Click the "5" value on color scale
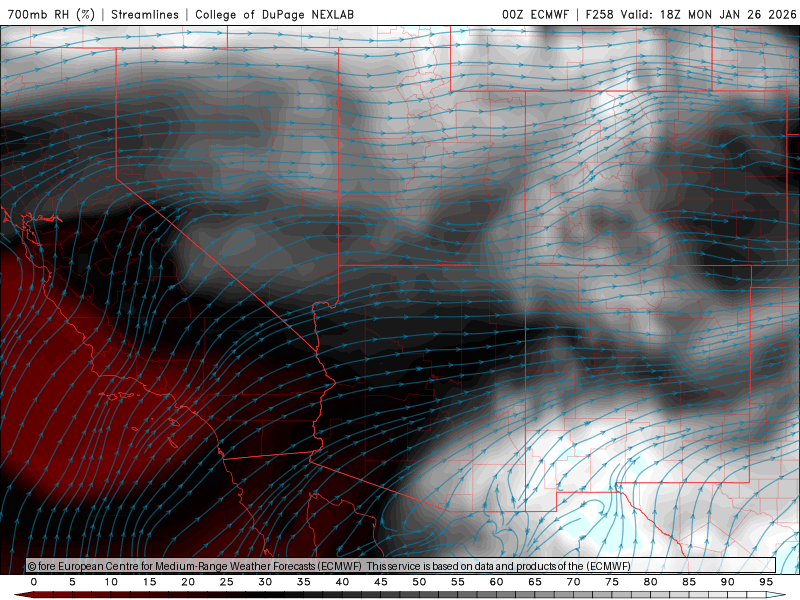800x600 pixels. click(72, 582)
